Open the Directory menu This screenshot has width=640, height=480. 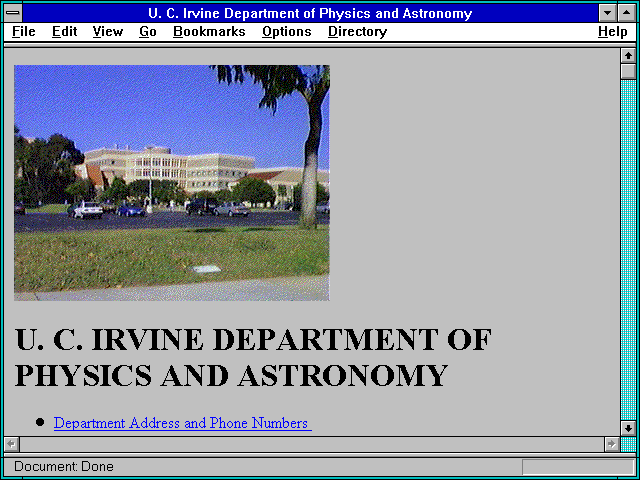[357, 32]
